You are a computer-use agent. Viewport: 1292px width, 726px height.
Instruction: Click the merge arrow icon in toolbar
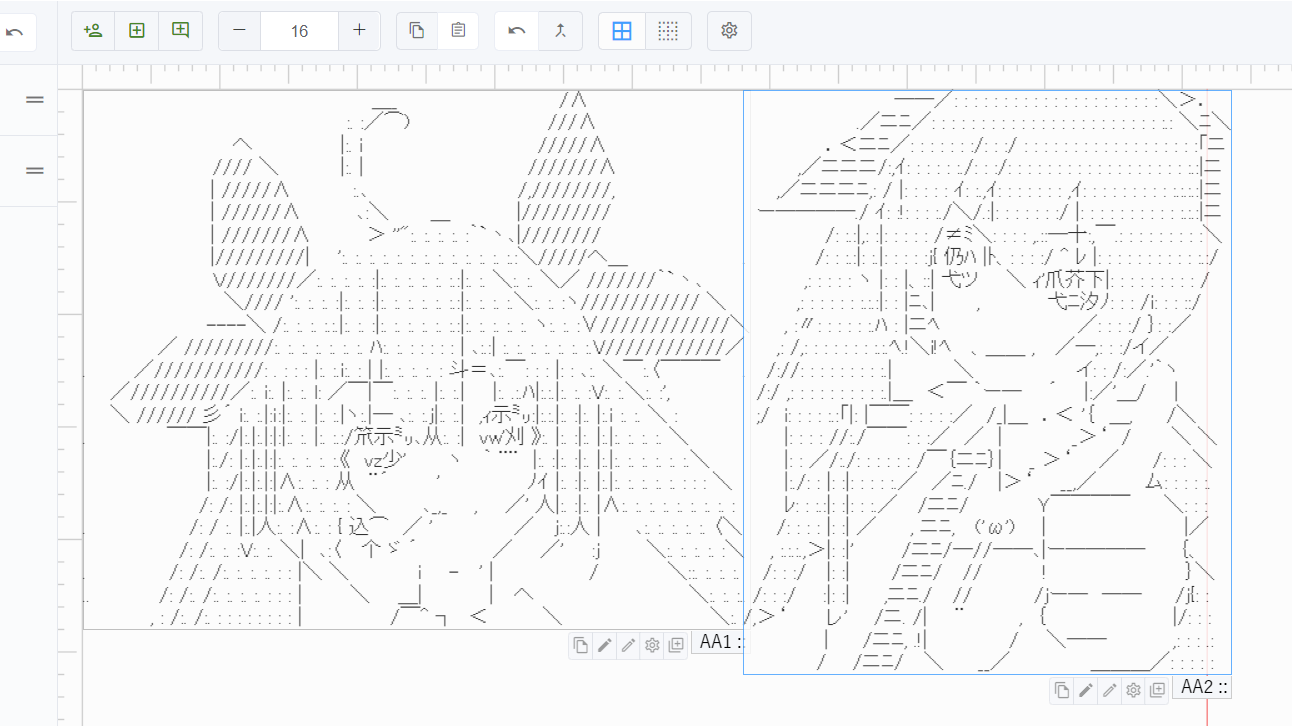[x=561, y=31]
